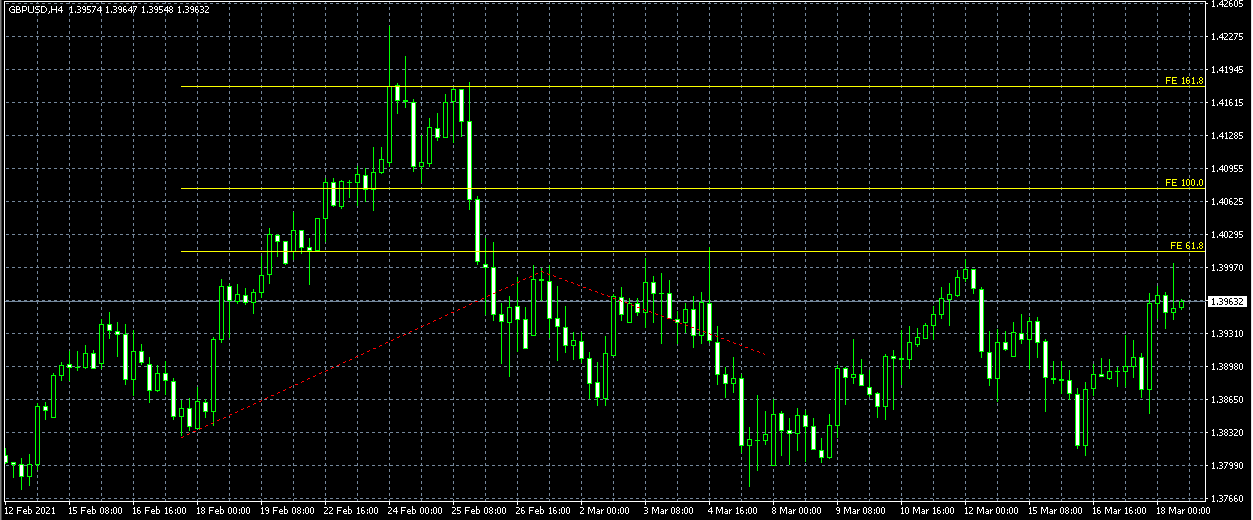Click the 1.41945 price axis label
Image resolution: width=1253 pixels, height=520 pixels.
tap(1227, 70)
